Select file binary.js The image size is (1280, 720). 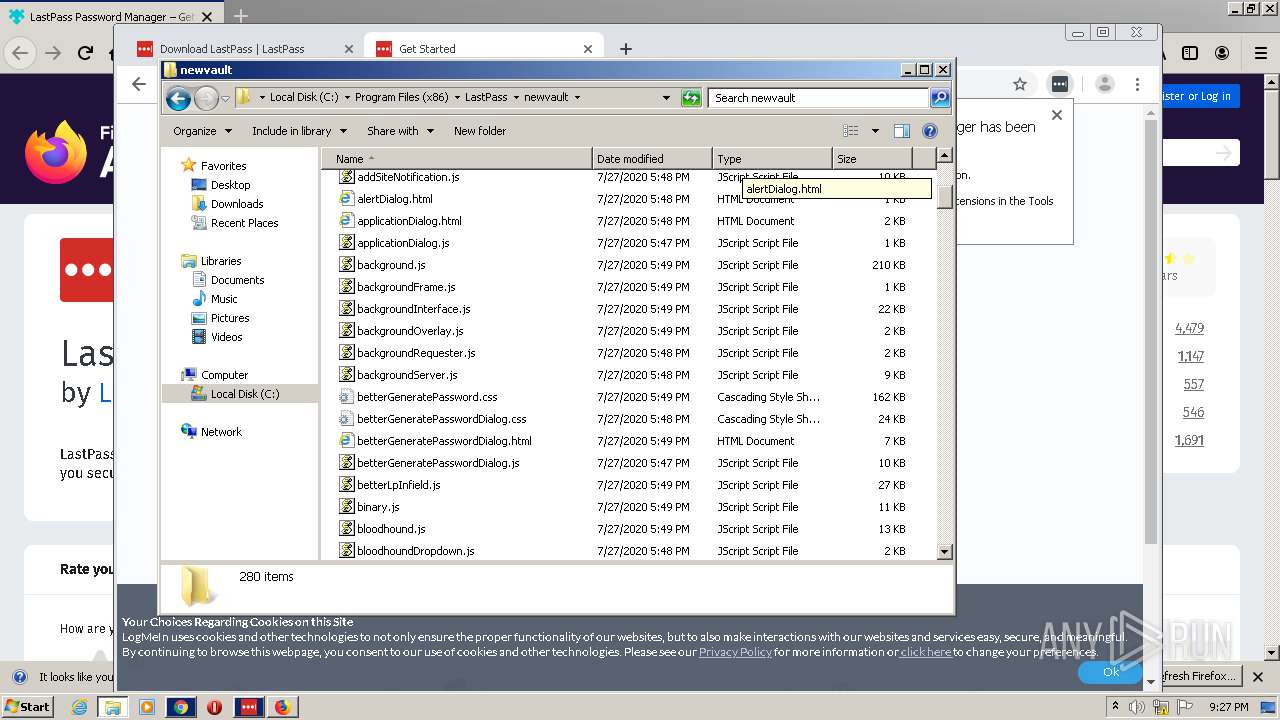tap(378, 507)
